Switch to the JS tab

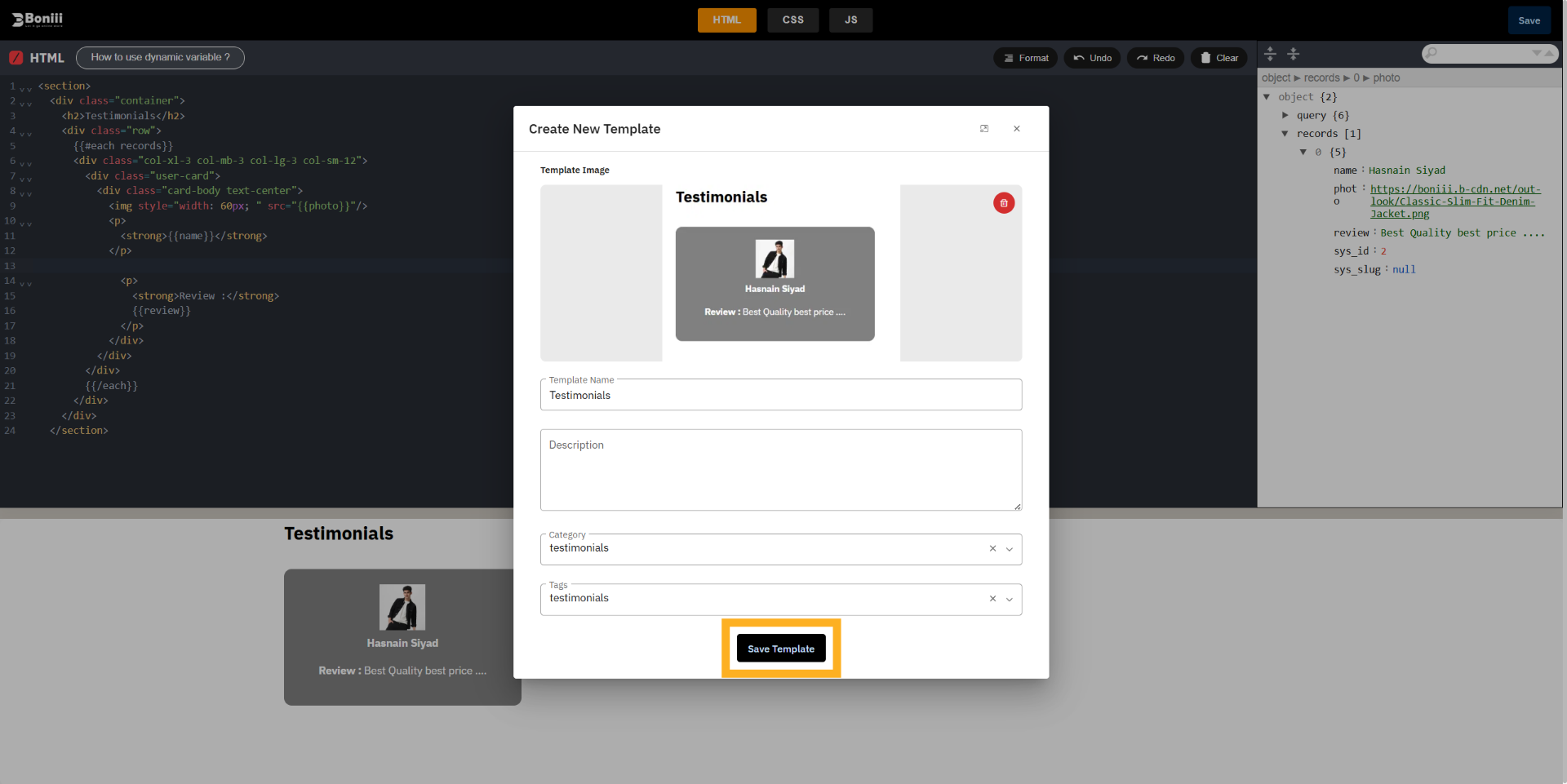click(851, 20)
